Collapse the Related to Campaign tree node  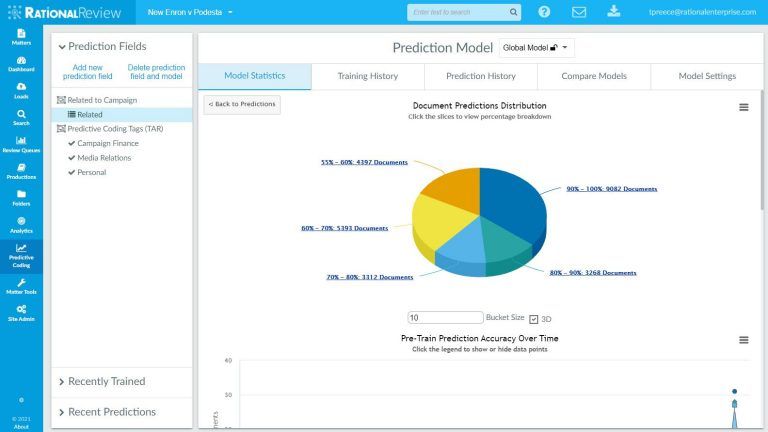coord(61,100)
